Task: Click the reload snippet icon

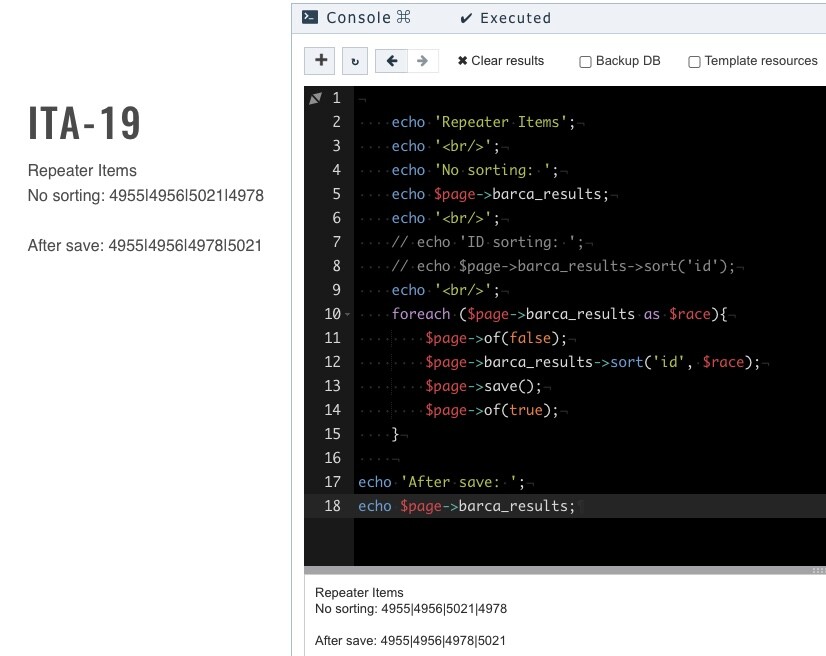Action: [x=354, y=61]
